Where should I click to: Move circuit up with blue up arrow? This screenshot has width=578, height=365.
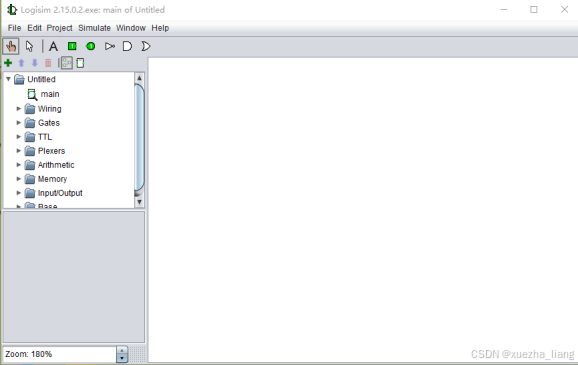21,63
